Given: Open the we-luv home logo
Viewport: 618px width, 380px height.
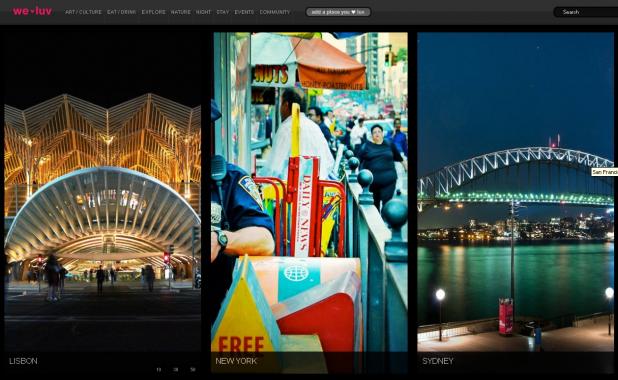Looking at the screenshot, I should [32, 11].
